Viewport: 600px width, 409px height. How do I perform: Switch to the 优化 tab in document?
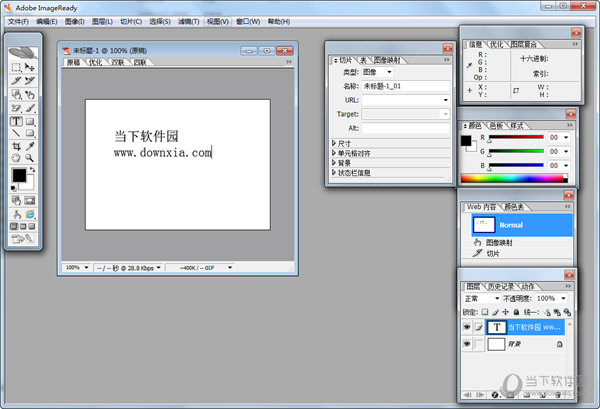tap(96, 62)
